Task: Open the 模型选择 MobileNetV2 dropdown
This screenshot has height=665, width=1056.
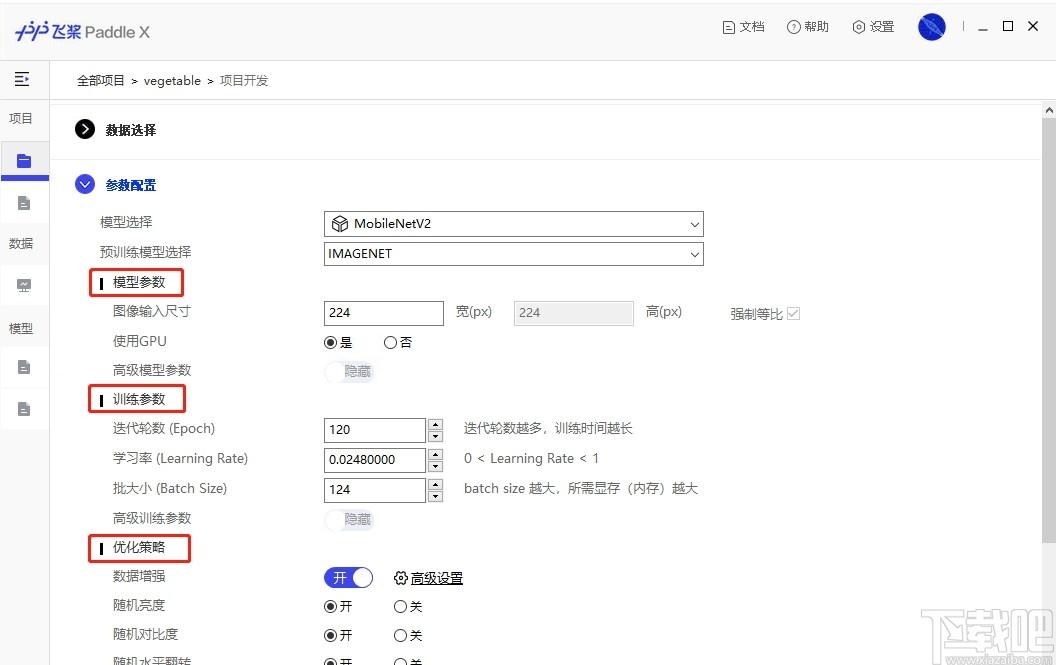Action: click(x=513, y=224)
